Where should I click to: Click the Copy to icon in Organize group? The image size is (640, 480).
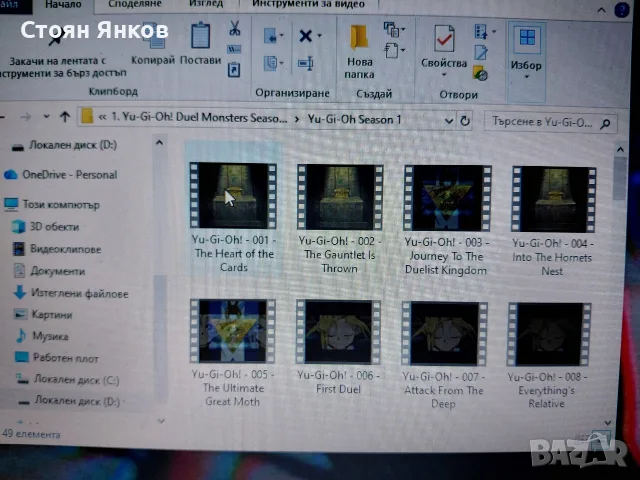coord(270,63)
